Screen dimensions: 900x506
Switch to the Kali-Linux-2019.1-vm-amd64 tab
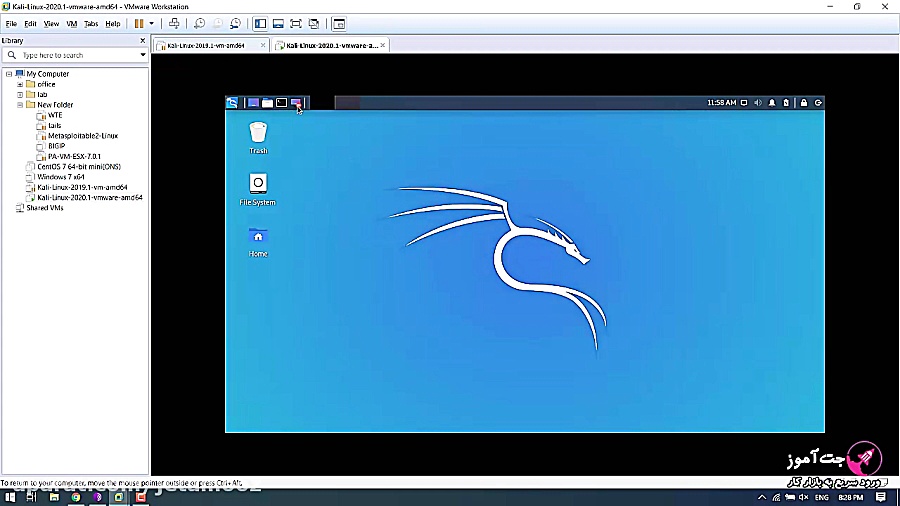(x=205, y=45)
